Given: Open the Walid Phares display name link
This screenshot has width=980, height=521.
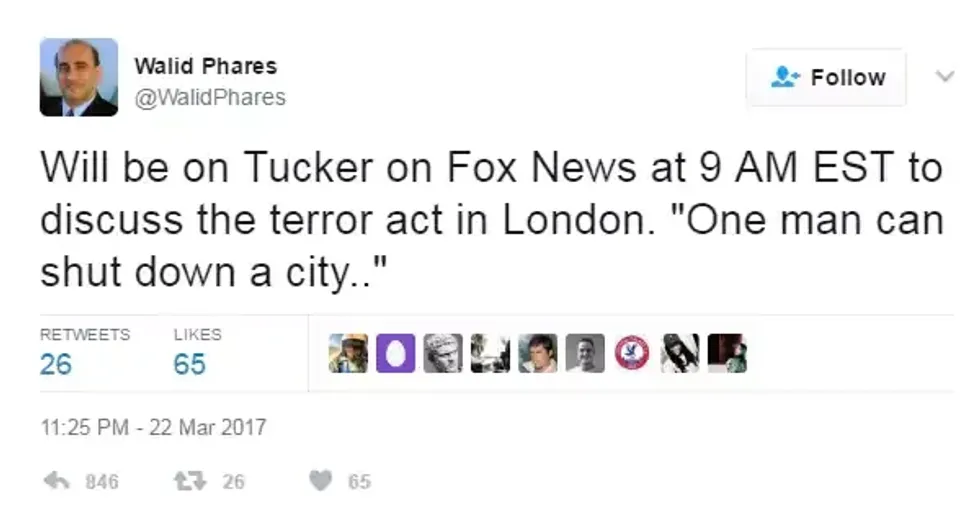Looking at the screenshot, I should click(205, 67).
